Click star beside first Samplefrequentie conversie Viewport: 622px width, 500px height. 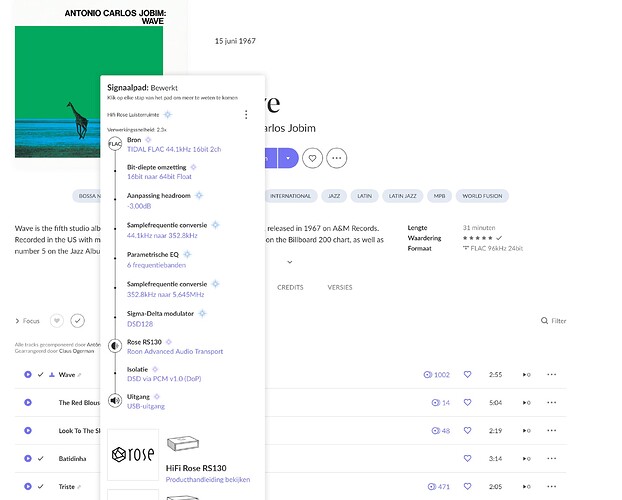(x=215, y=225)
